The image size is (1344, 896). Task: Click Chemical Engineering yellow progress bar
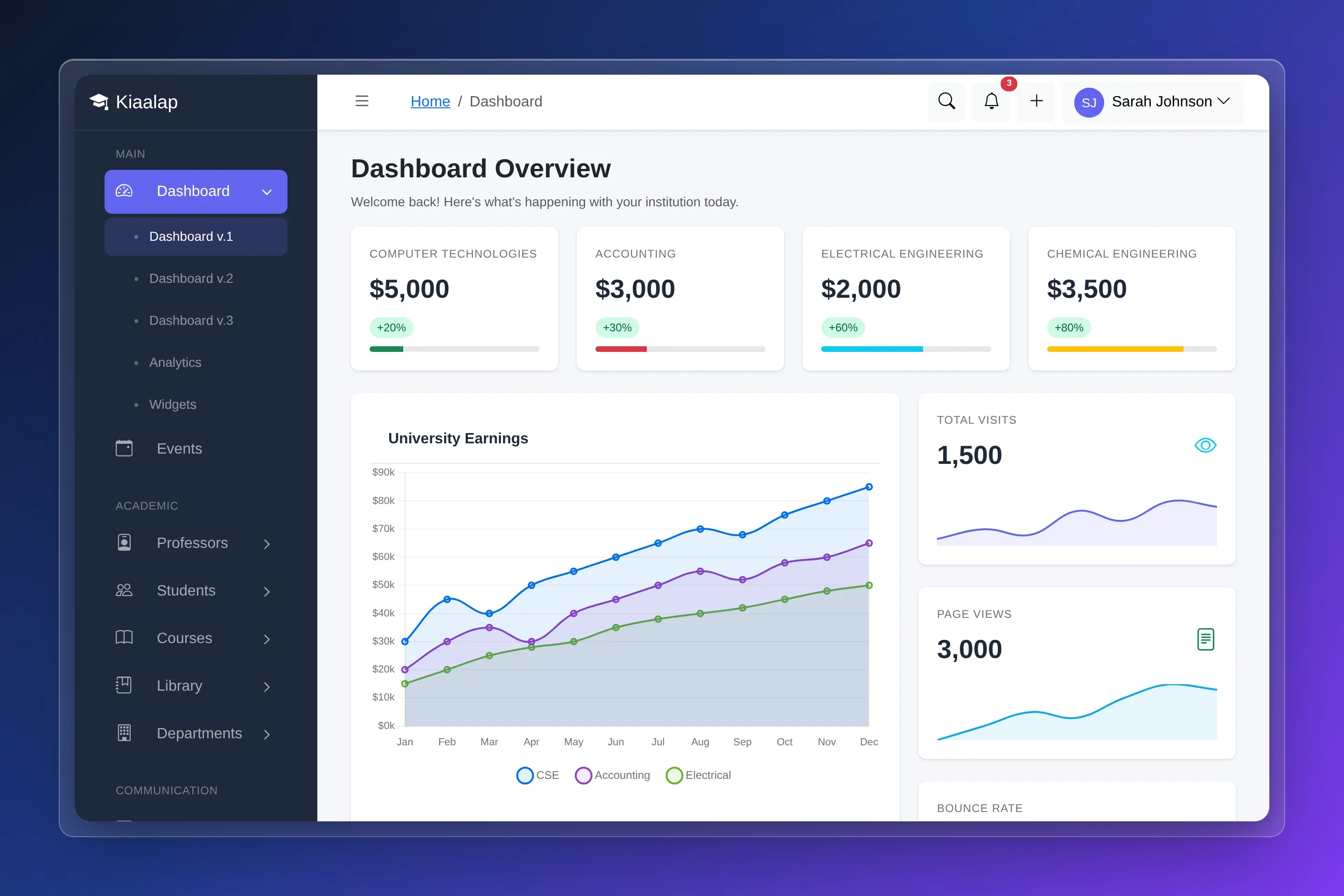pos(1115,349)
